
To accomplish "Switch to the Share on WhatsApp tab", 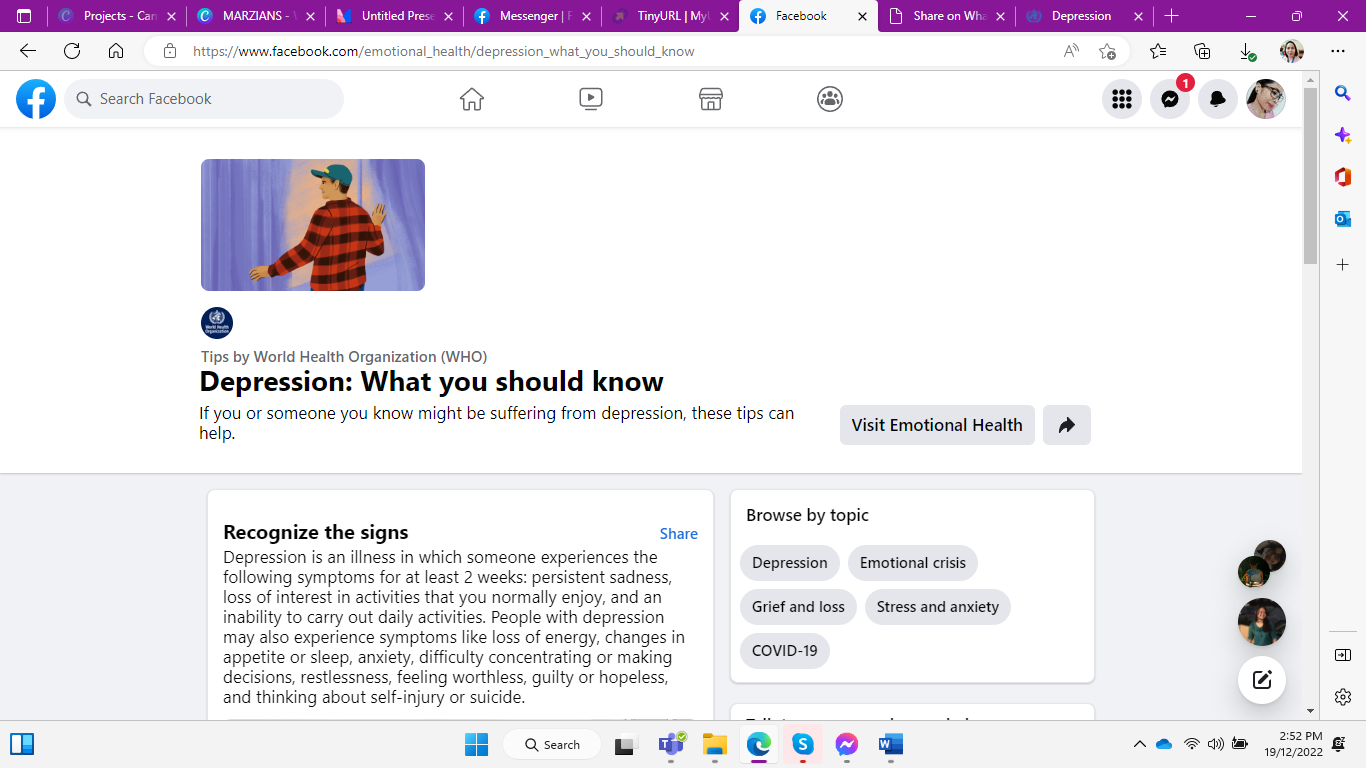I will [x=946, y=16].
